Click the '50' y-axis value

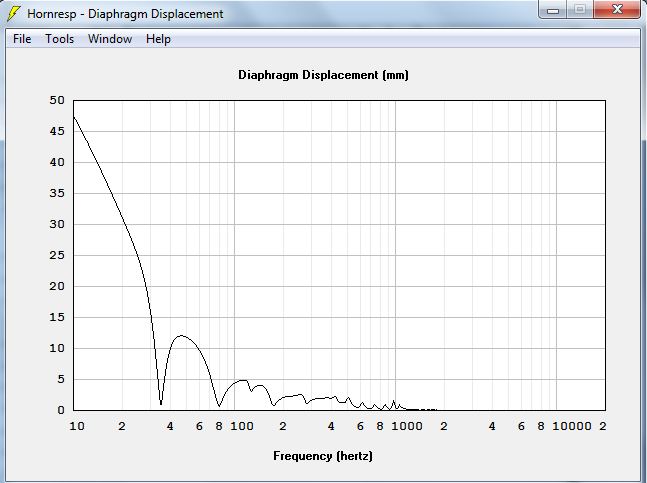[x=57, y=100]
